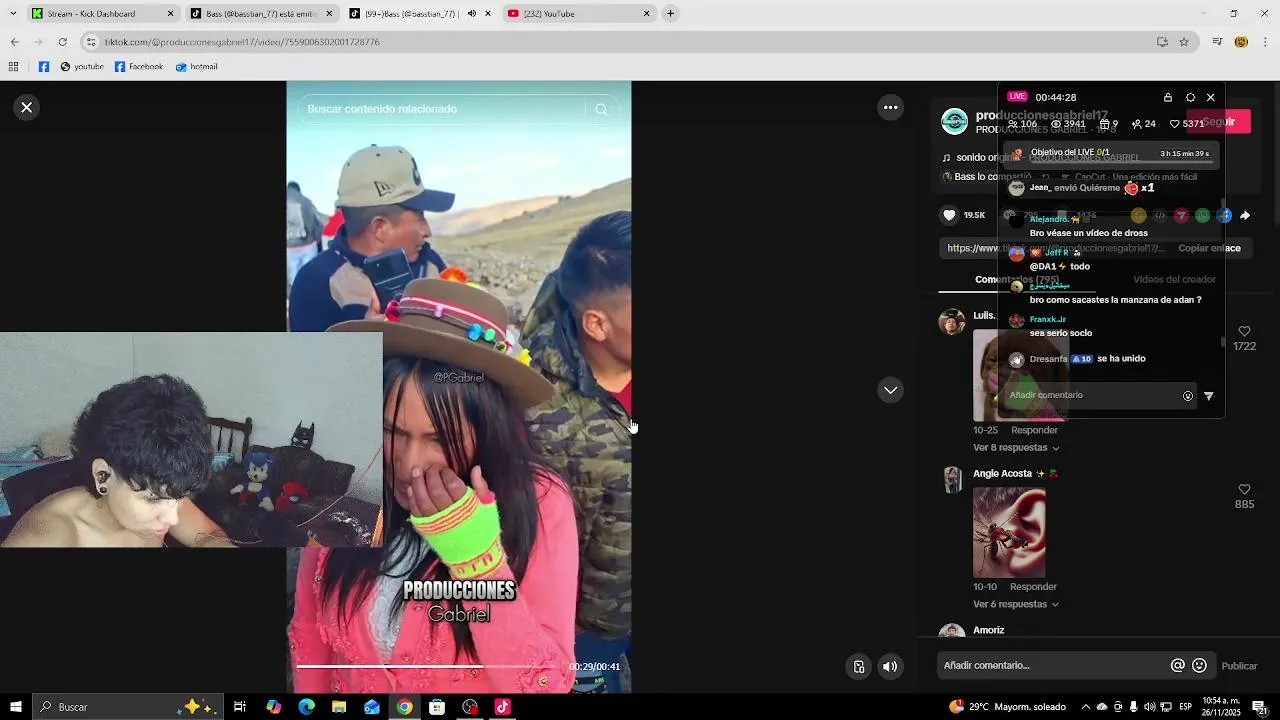This screenshot has width=1280, height=720.
Task: Open Chrome three-dot menu
Action: coord(1265,42)
